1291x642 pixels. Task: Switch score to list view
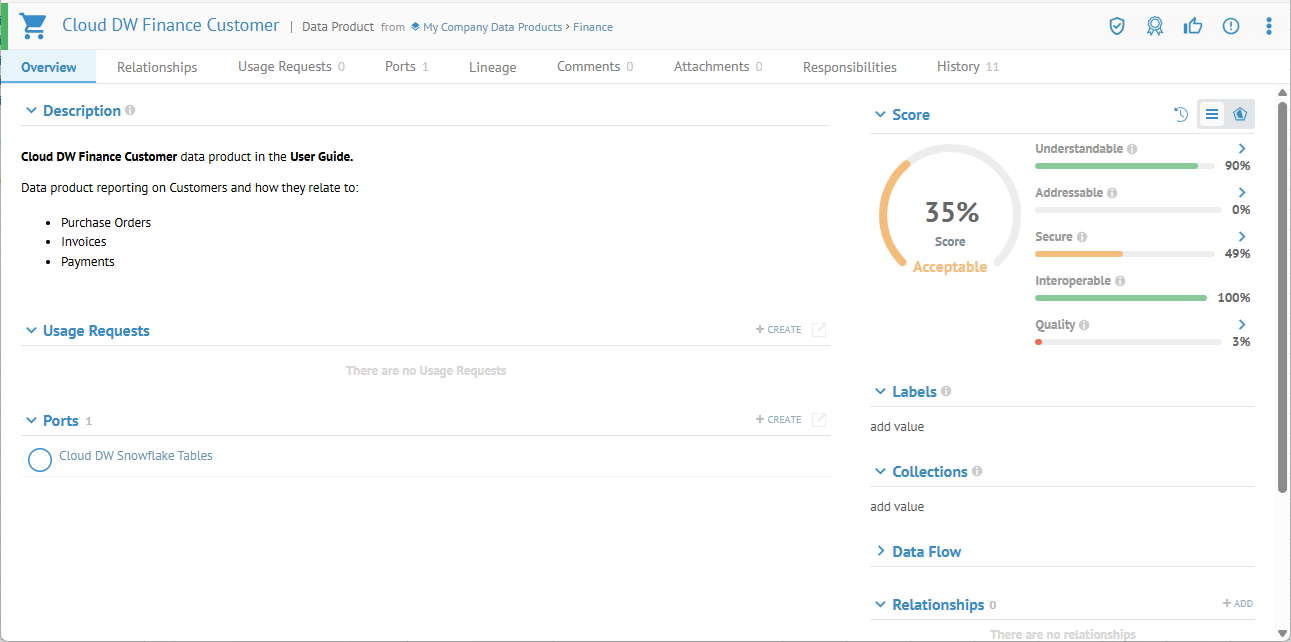click(x=1212, y=115)
